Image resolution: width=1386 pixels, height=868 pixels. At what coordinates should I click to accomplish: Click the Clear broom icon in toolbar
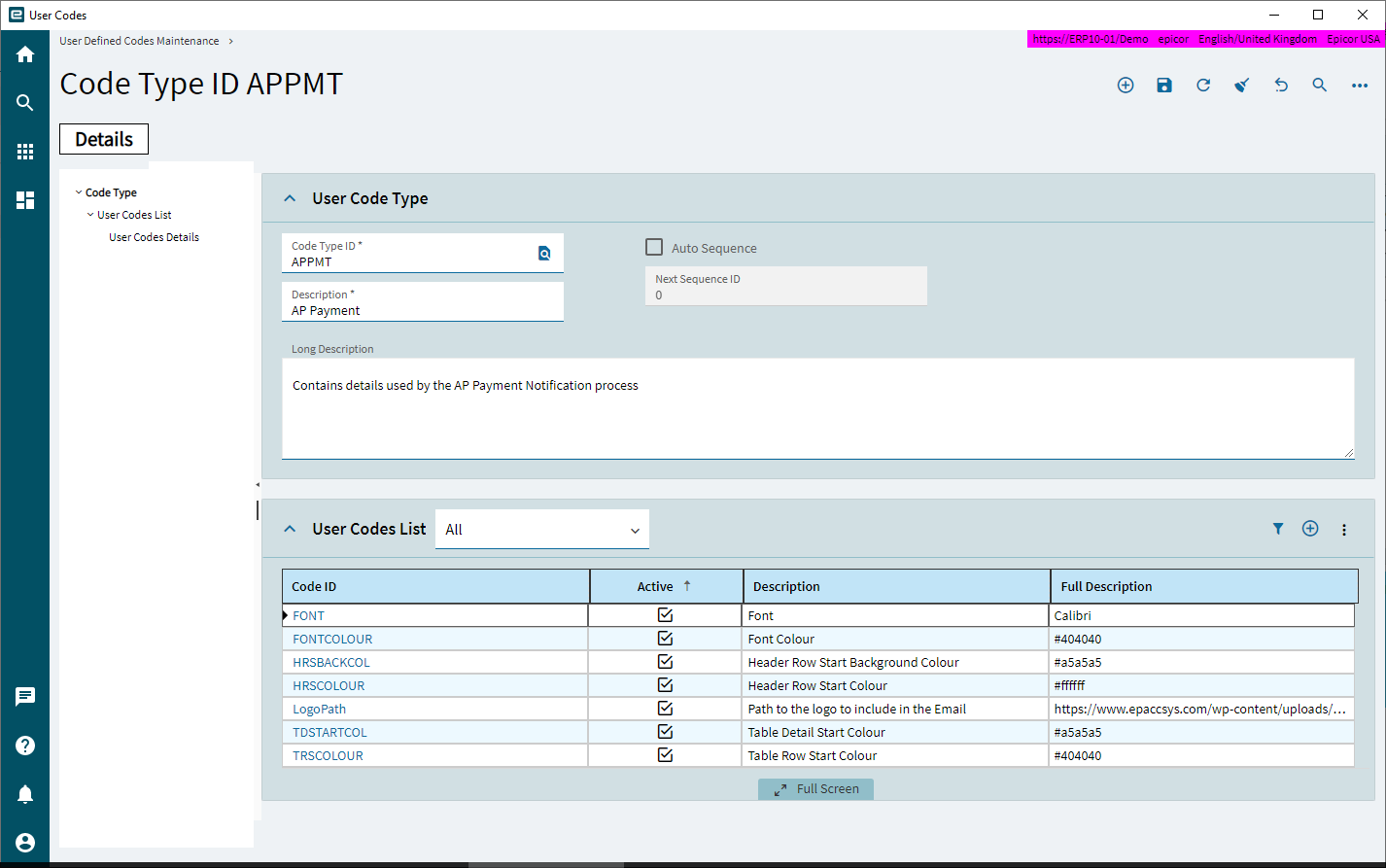(1241, 86)
